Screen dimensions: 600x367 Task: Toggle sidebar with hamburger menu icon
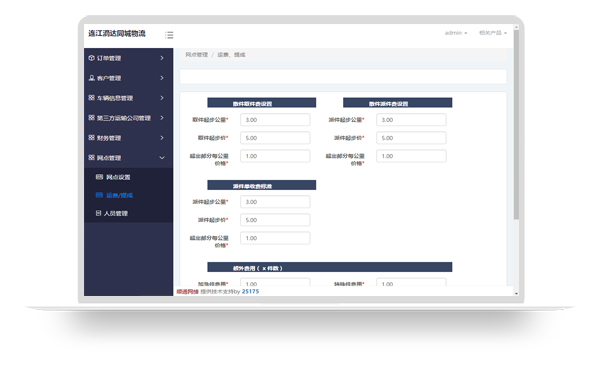[x=169, y=35]
